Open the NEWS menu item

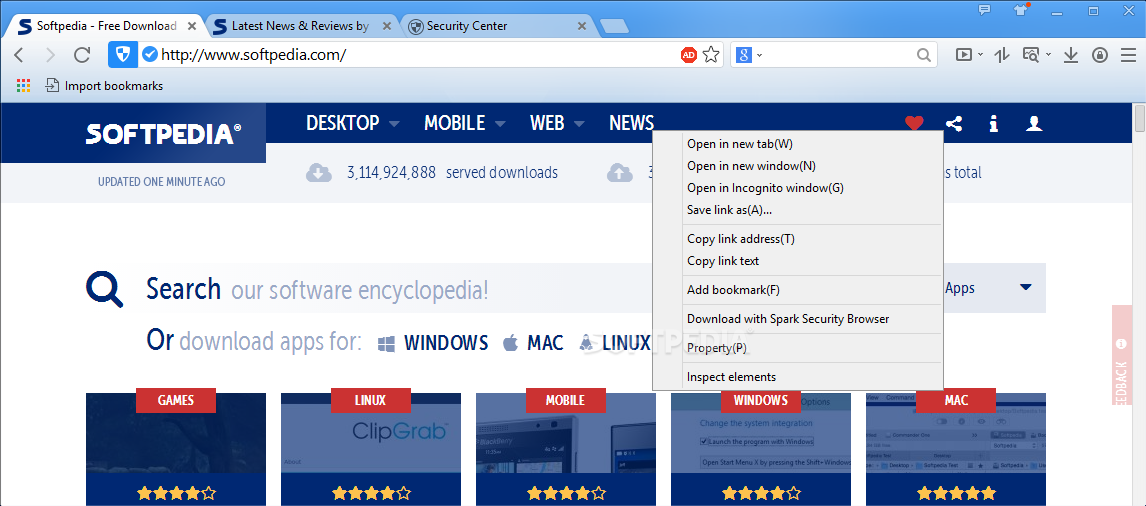coord(631,123)
